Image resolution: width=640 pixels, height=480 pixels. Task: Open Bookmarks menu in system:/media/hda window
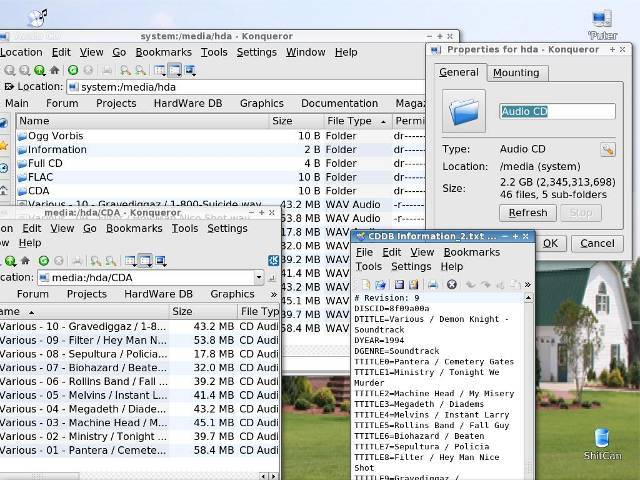click(x=163, y=52)
